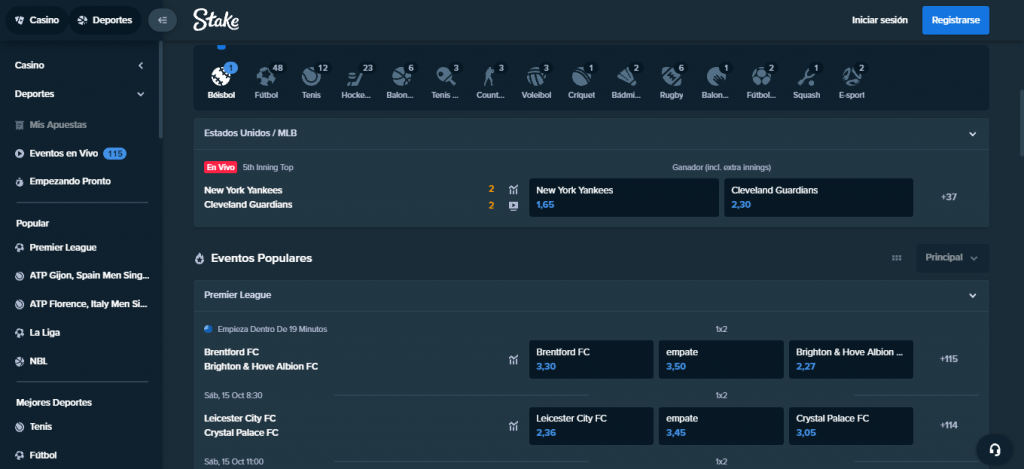The image size is (1024, 469).
Task: Collapse the sidebar with the arrow button
Action: [163, 20]
